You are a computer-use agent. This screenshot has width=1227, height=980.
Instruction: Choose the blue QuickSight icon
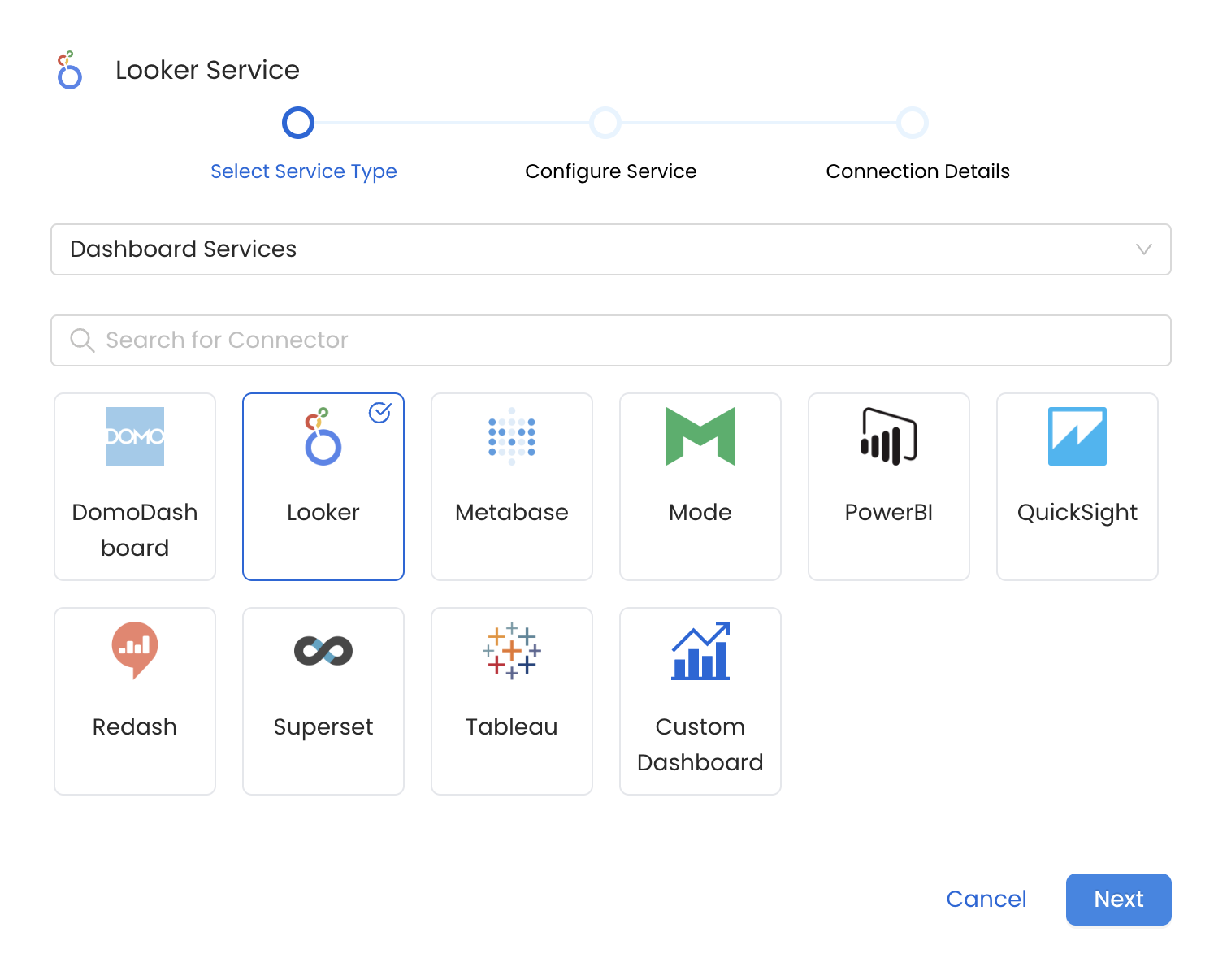pyautogui.click(x=1077, y=436)
